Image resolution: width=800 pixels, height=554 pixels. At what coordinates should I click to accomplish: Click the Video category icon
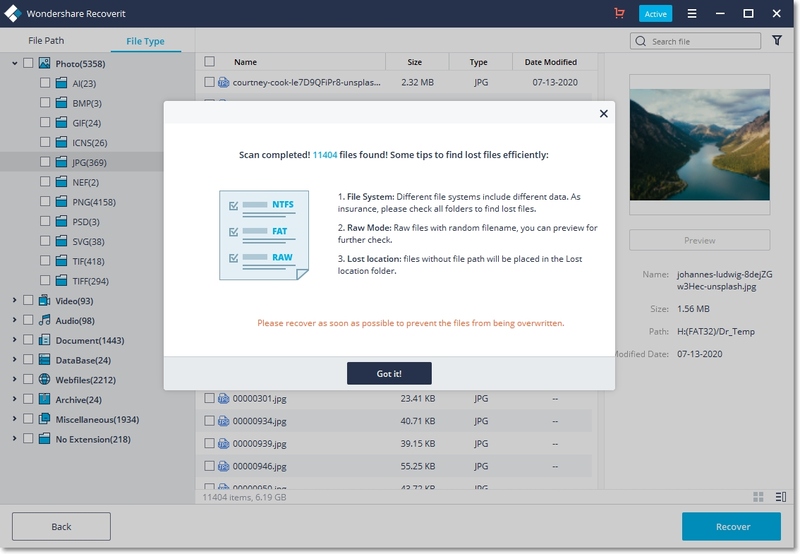tap(44, 300)
